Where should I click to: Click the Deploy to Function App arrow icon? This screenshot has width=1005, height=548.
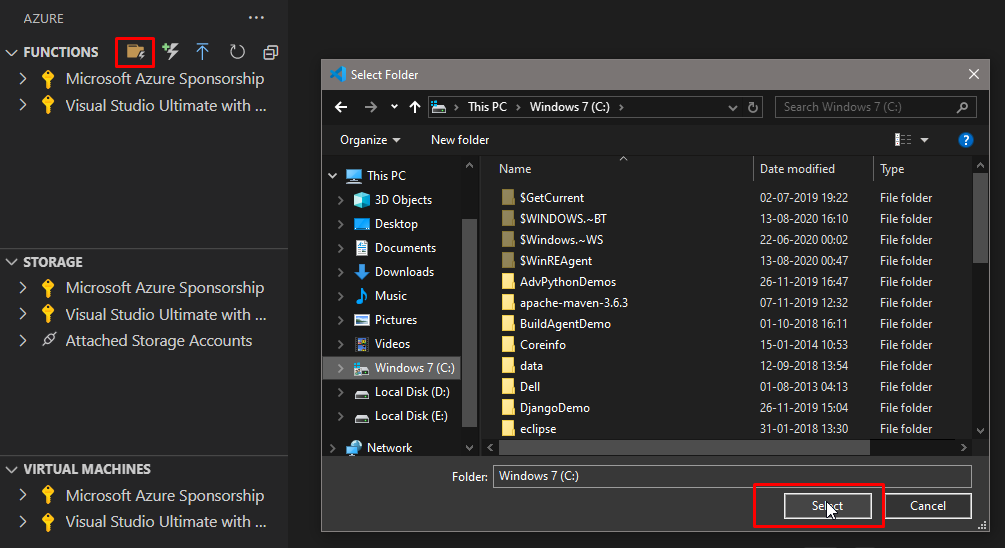(x=203, y=51)
